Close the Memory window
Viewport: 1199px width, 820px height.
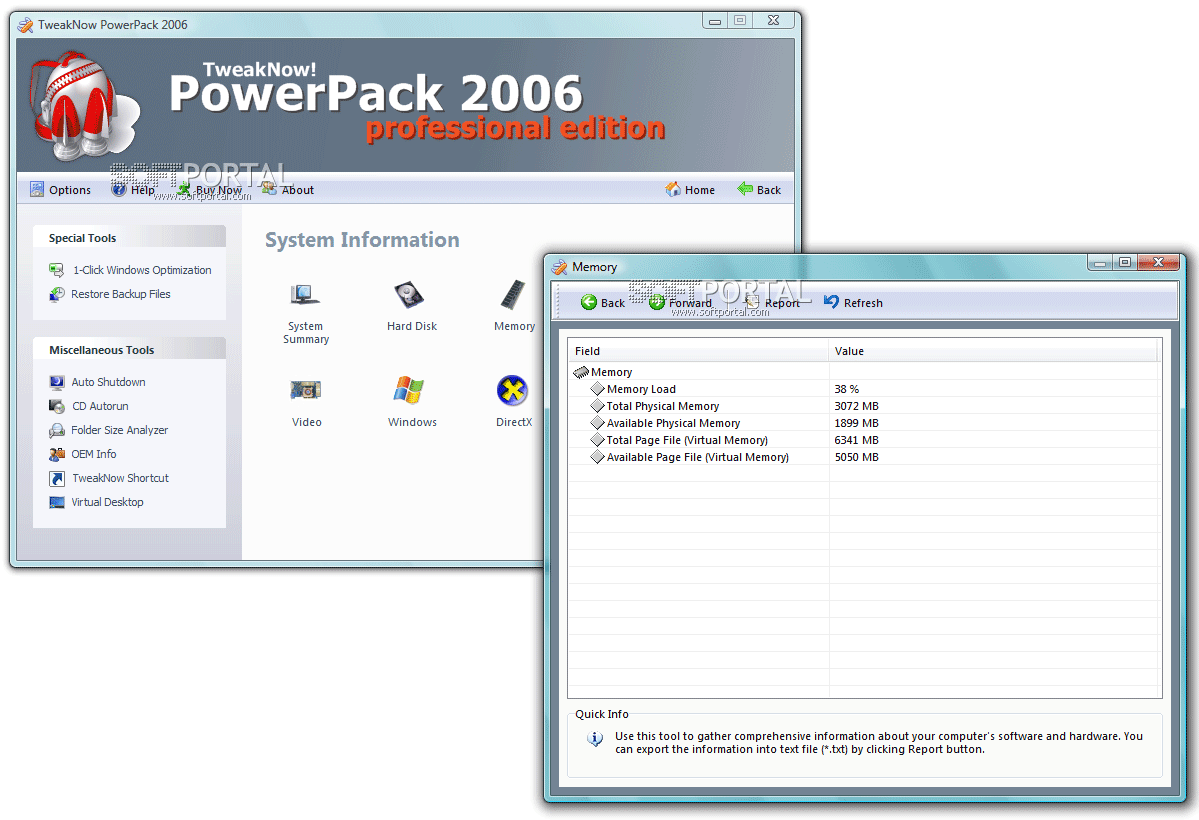click(x=1158, y=262)
